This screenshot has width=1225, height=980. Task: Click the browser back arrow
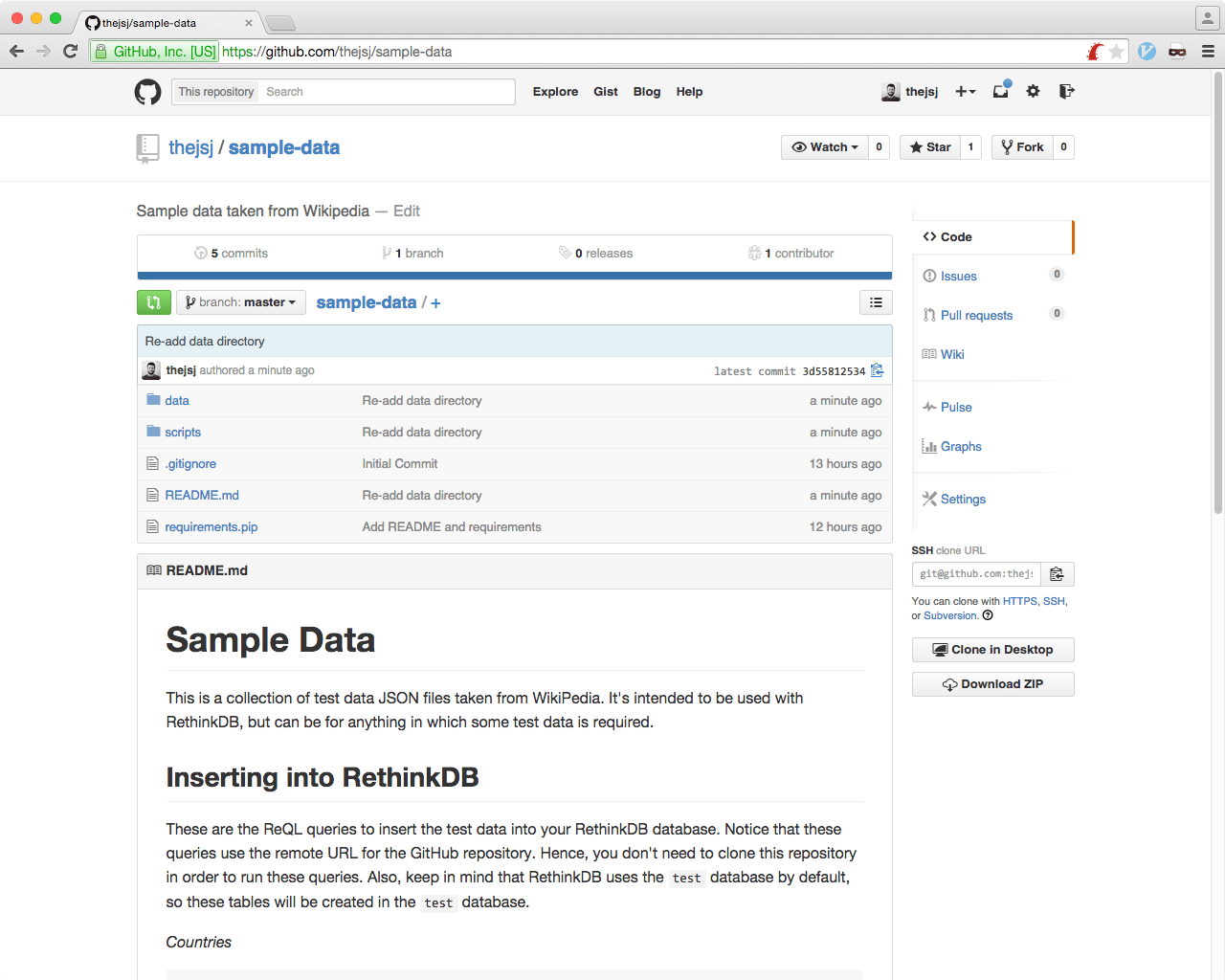pos(16,52)
